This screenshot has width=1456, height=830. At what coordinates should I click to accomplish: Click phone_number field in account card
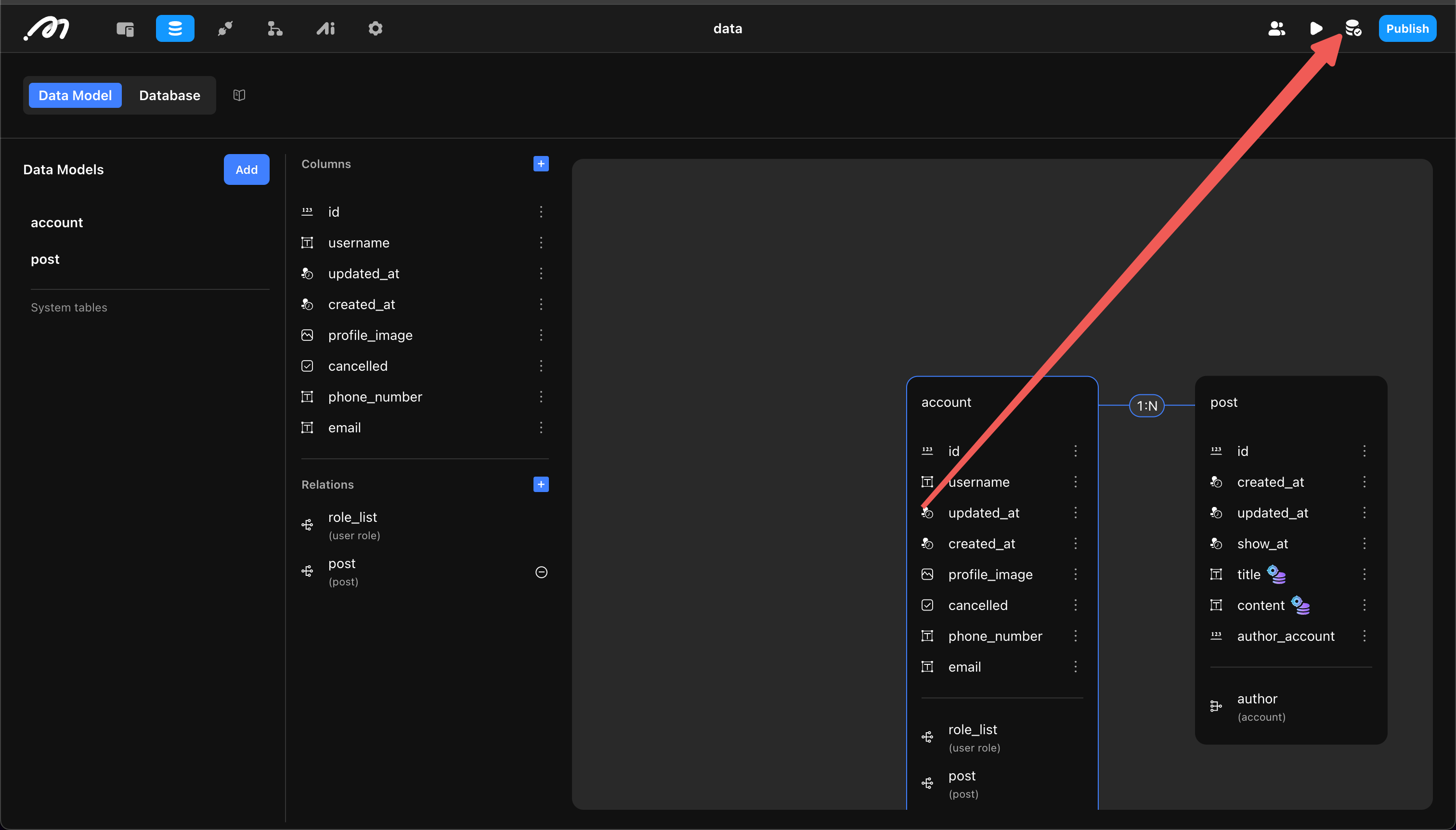(995, 636)
